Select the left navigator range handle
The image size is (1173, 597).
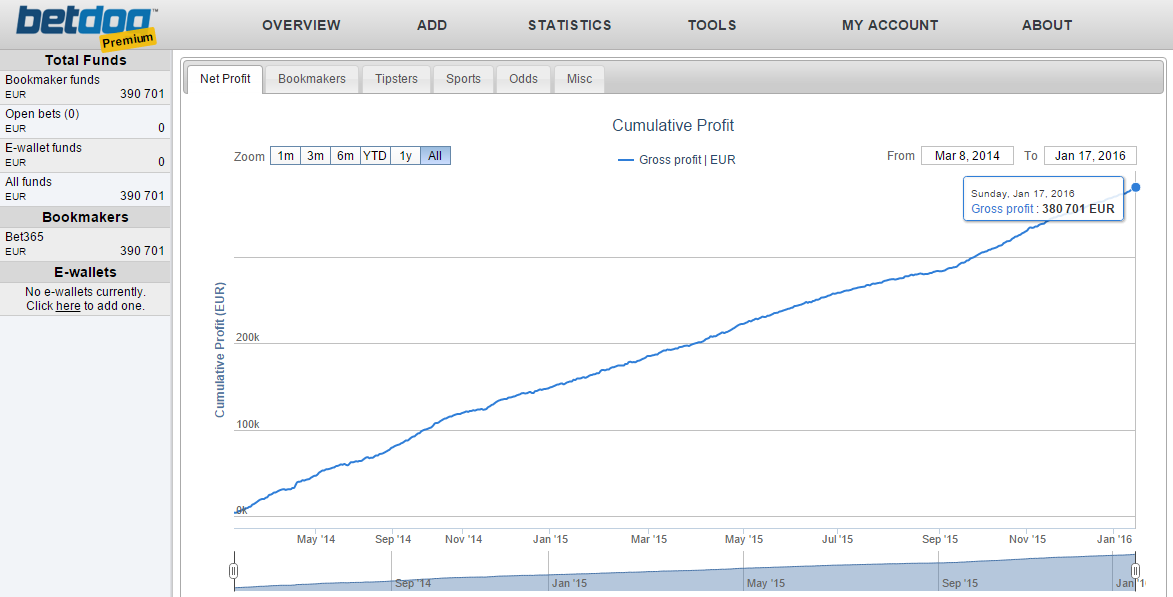point(233,571)
